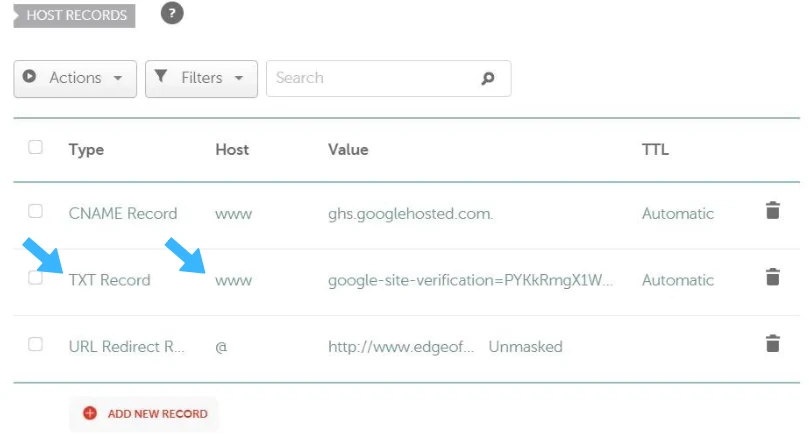This screenshot has width=809, height=441.
Task: Delete the TXT Record with trash icon
Action: pyautogui.click(x=772, y=277)
